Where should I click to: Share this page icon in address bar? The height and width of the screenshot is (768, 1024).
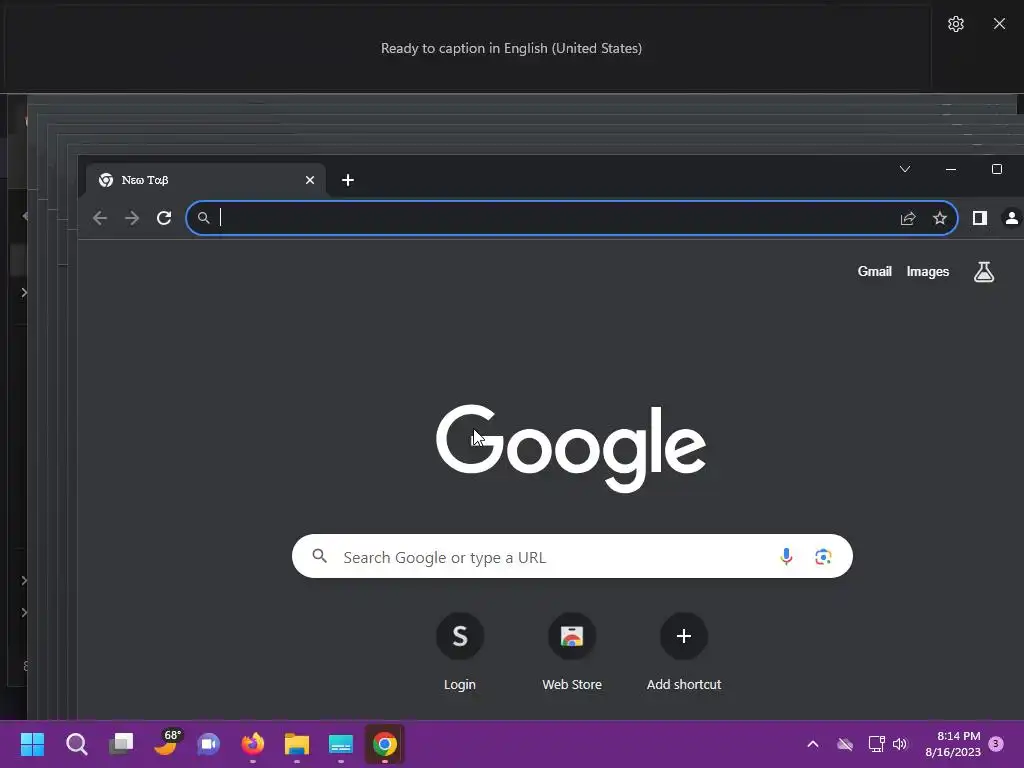point(908,218)
